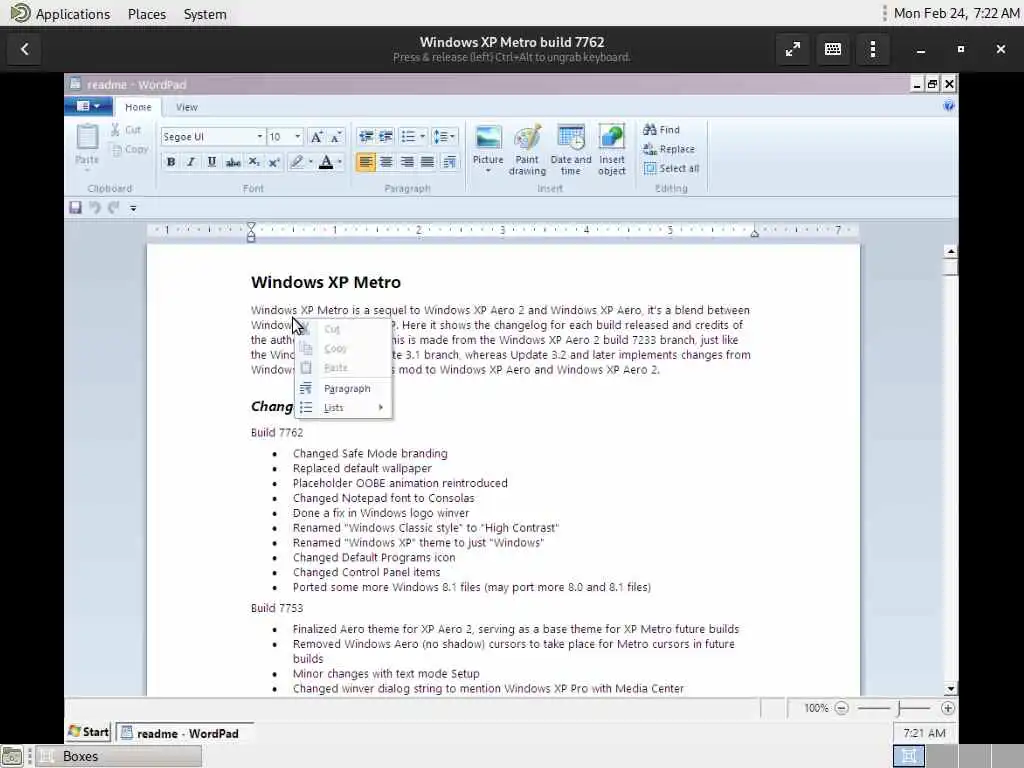
Task: Select Center text alignment button
Action: click(387, 162)
